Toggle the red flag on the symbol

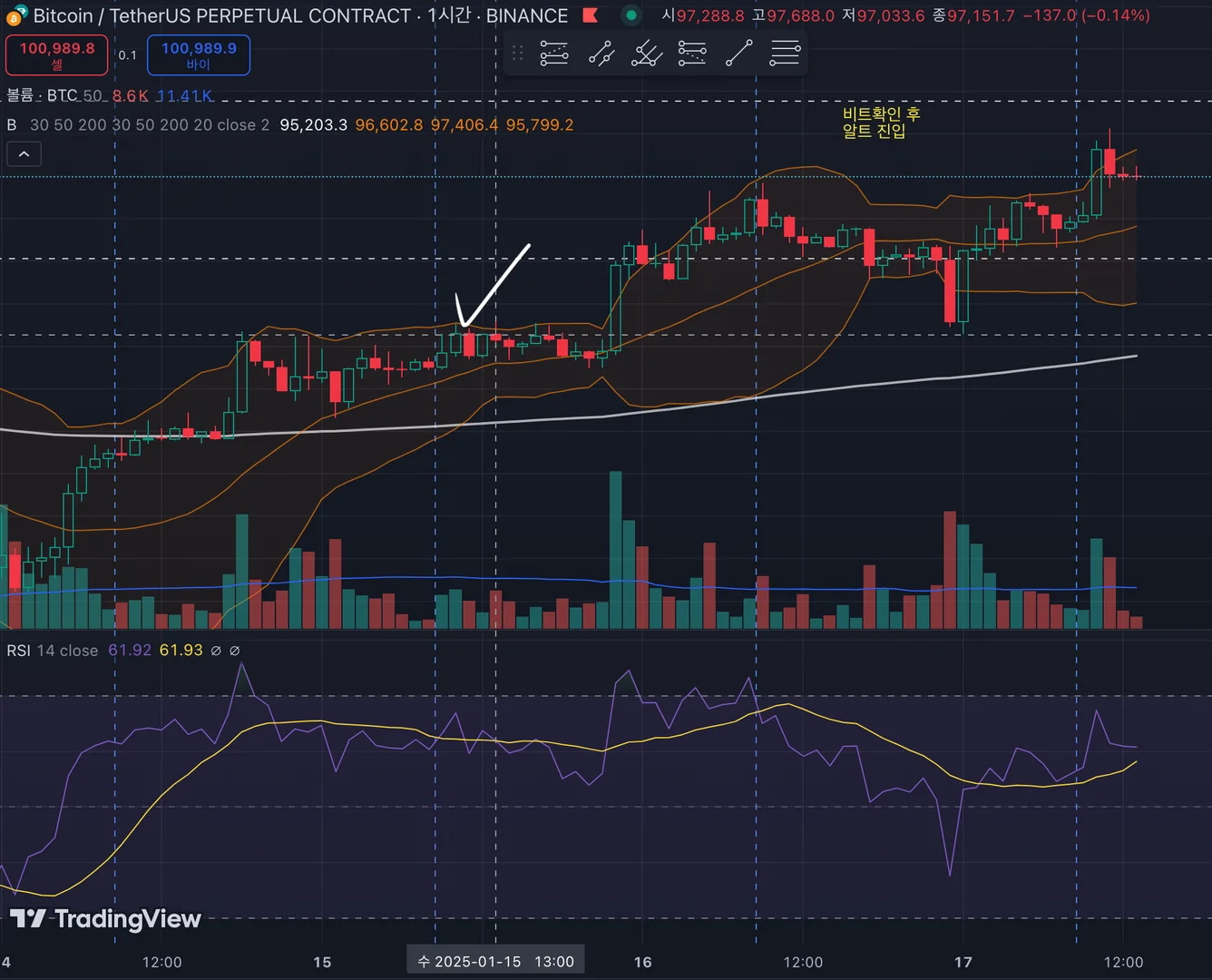[590, 15]
